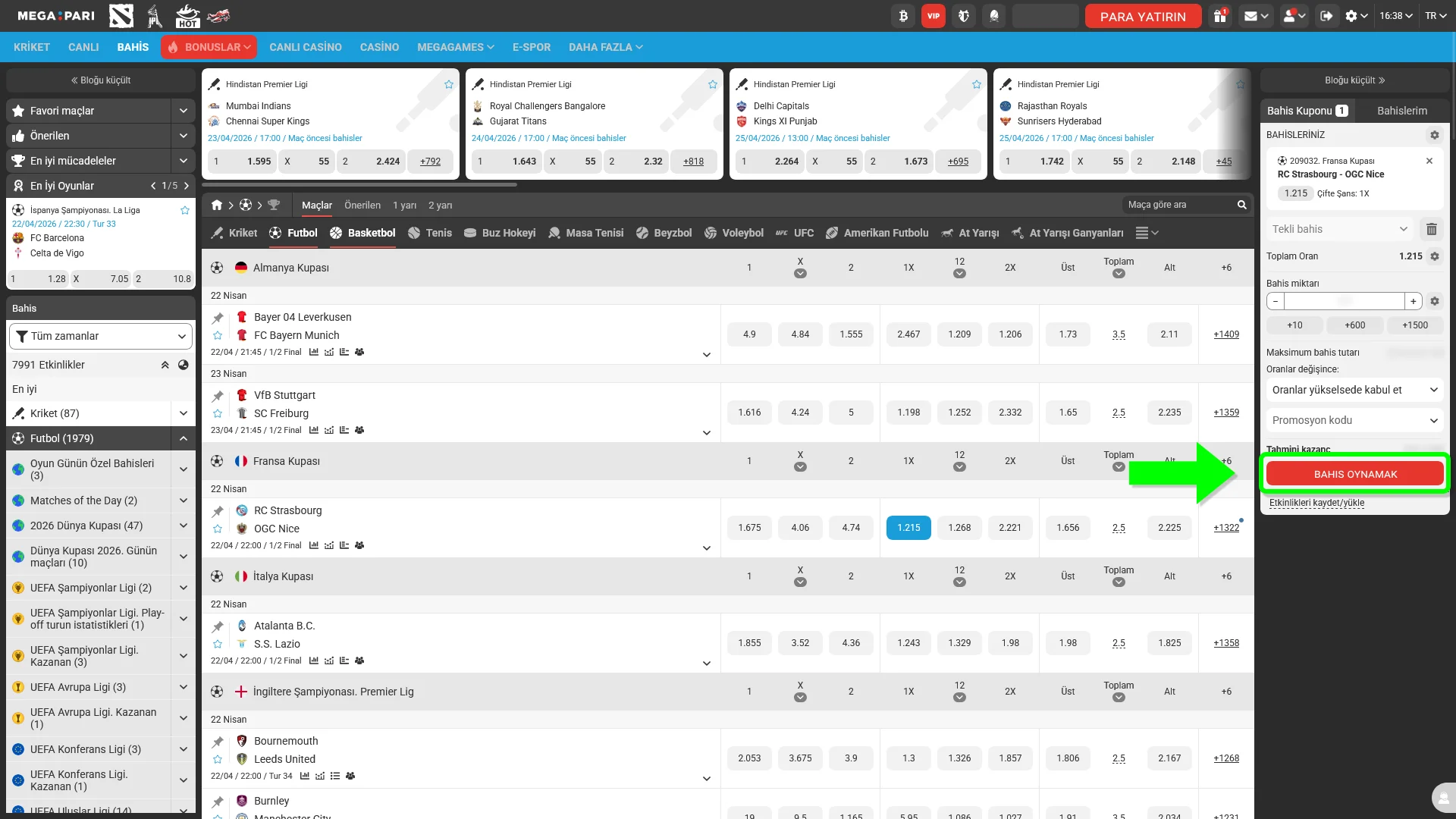Viewport: 1456px width, 819px height.
Task: Open the KRİKET nav menu
Action: [32, 47]
